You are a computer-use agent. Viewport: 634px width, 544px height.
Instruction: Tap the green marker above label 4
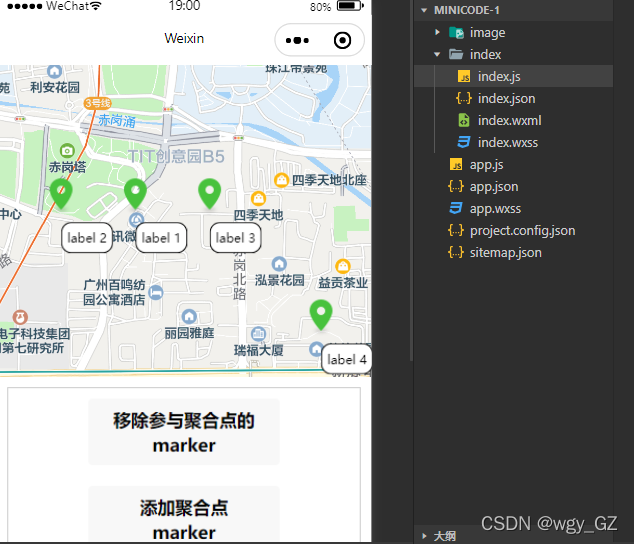click(x=321, y=315)
